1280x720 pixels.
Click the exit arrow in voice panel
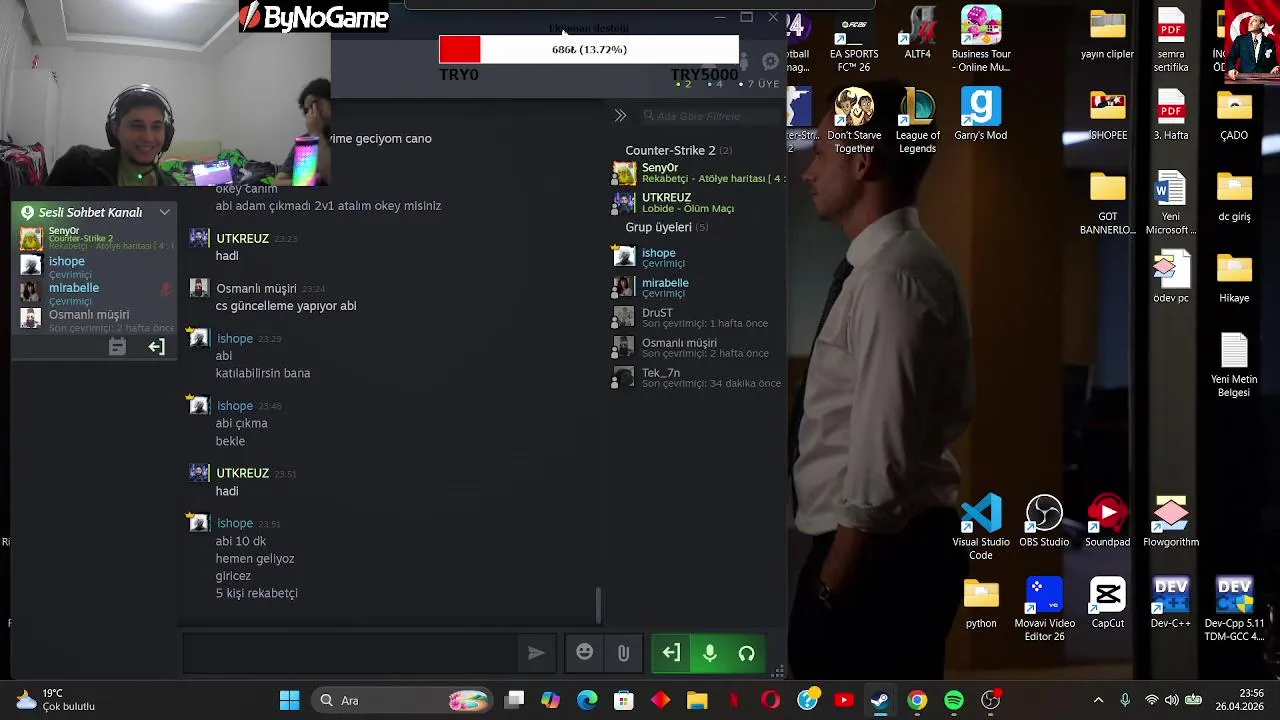click(x=157, y=347)
